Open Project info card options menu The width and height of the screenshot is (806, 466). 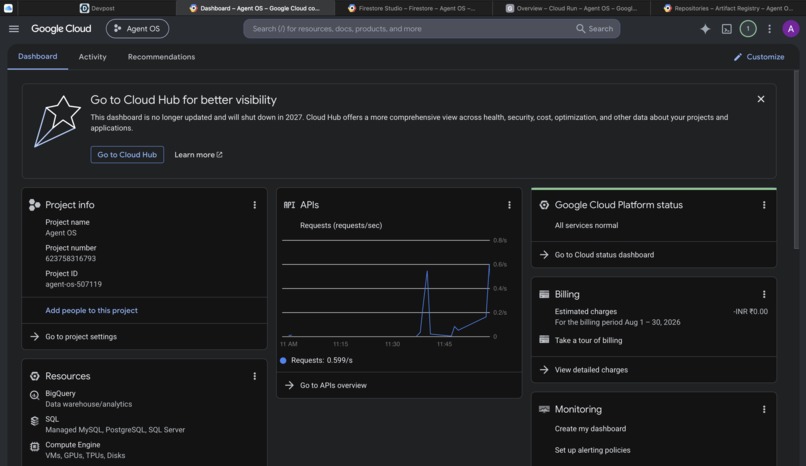coord(254,205)
